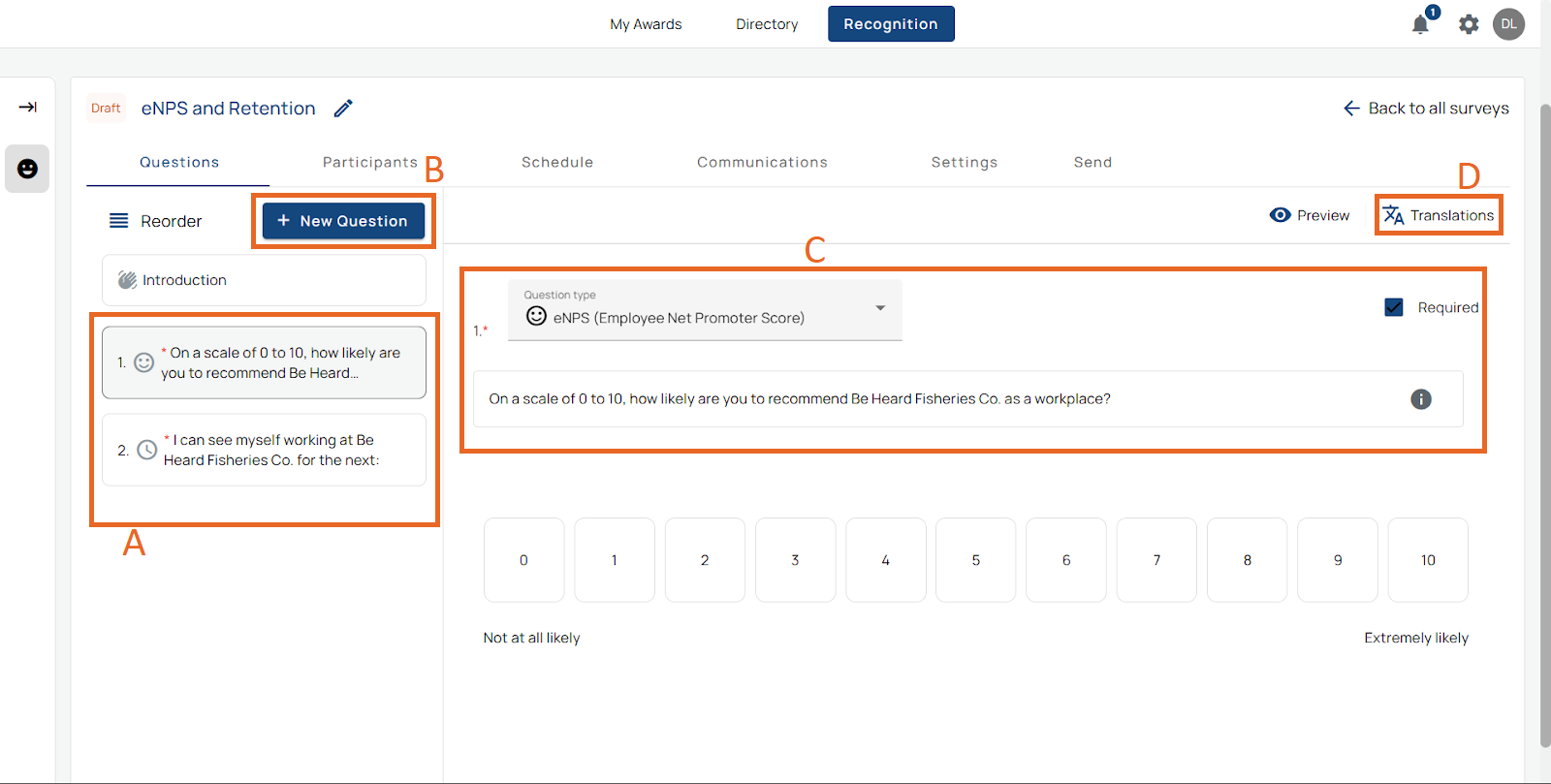
Task: Click the smiley icon on question 1
Action: (143, 362)
